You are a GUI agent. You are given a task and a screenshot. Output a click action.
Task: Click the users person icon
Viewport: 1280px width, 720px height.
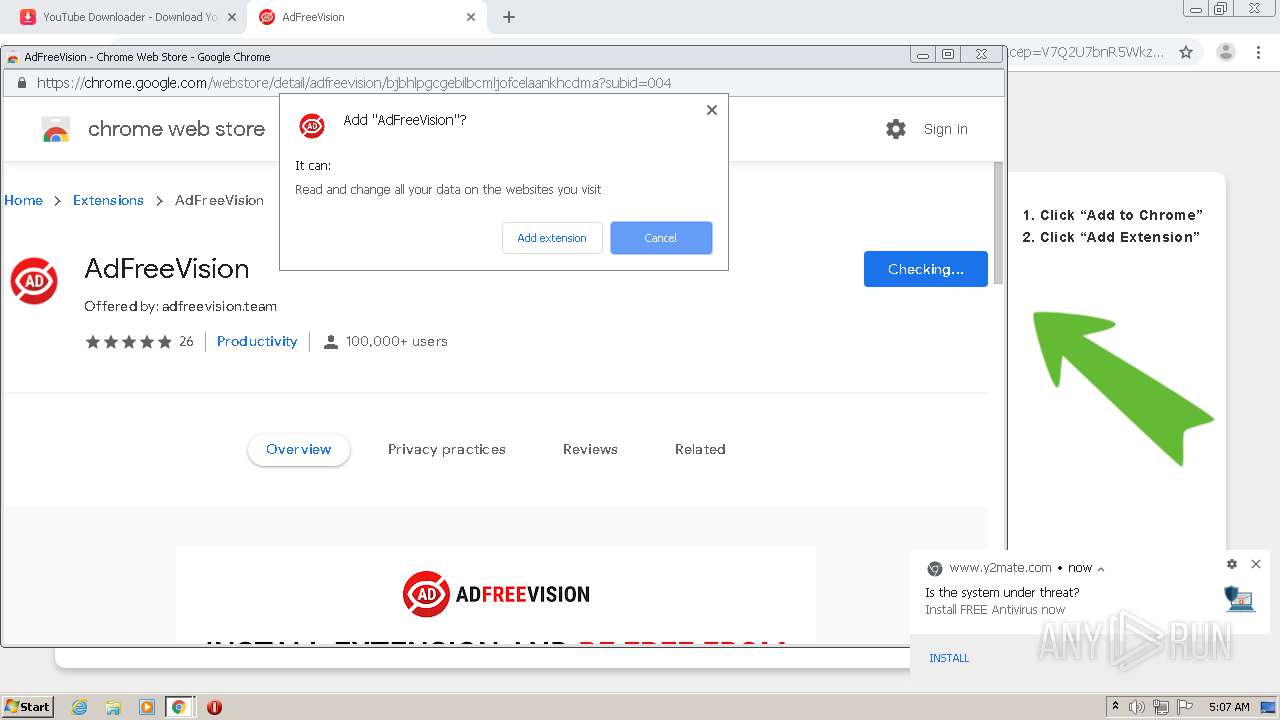[331, 342]
